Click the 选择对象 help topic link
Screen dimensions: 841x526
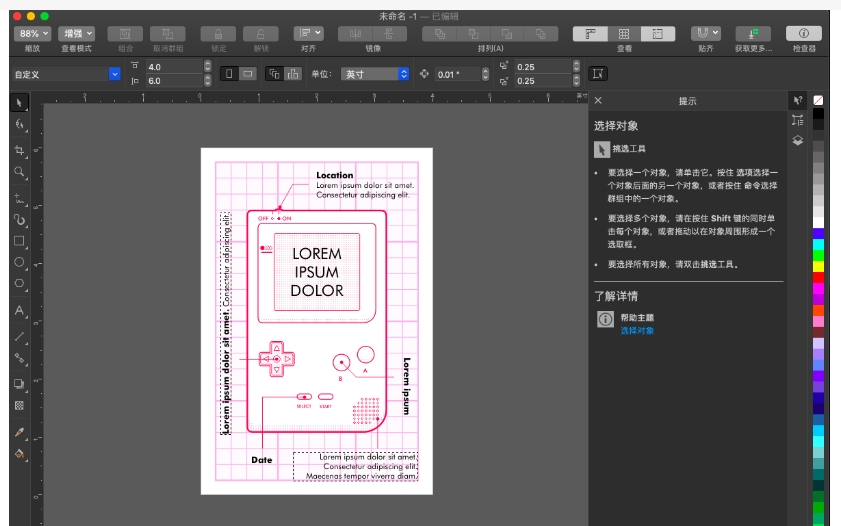[x=637, y=330]
